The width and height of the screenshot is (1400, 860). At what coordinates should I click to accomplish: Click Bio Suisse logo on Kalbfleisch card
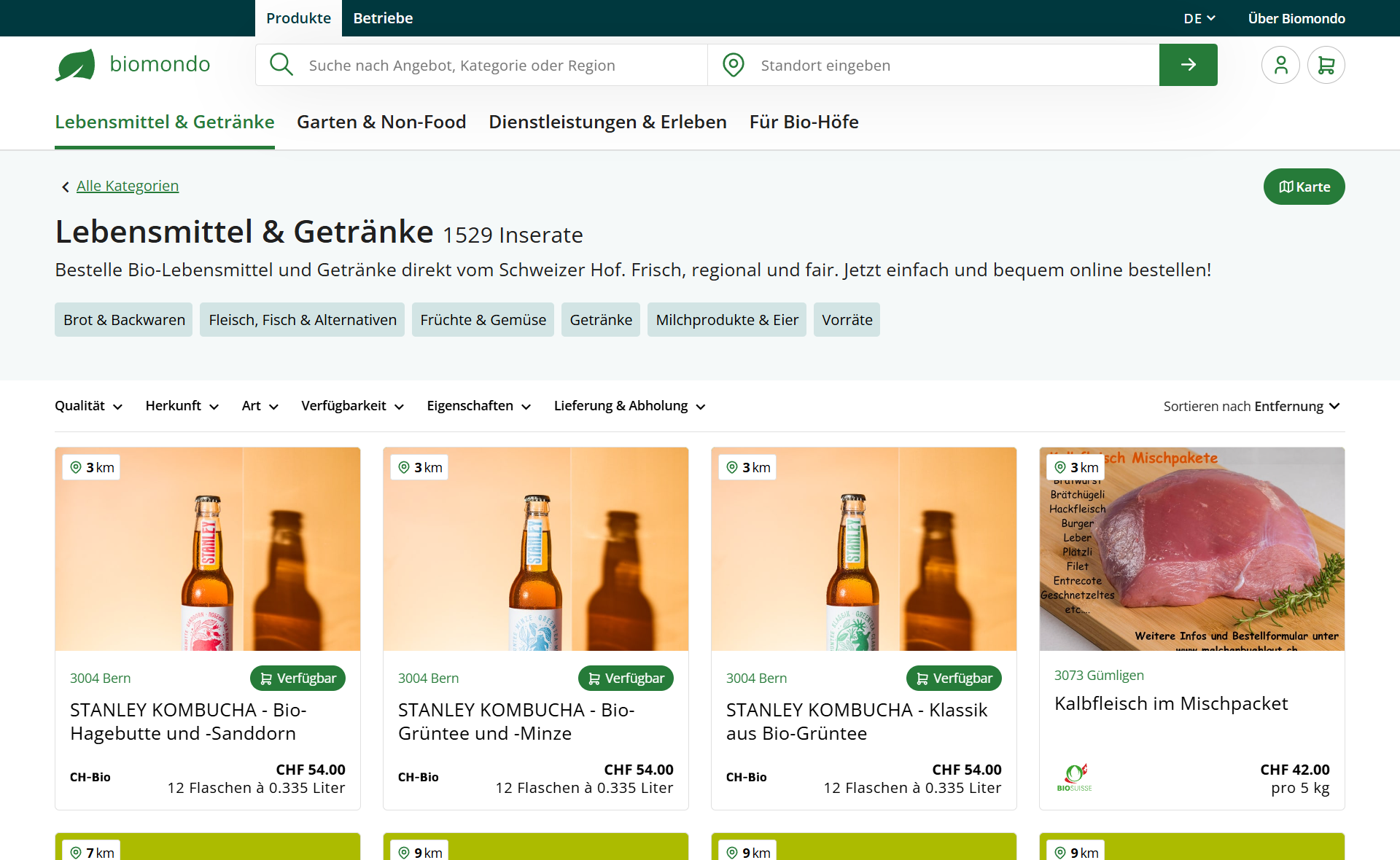[1074, 778]
